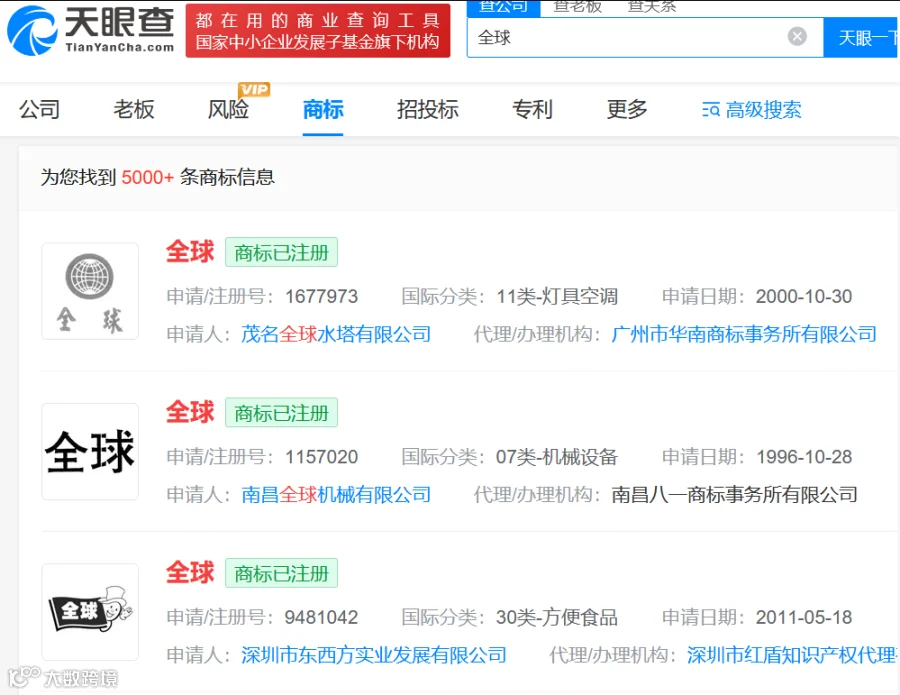Select registration number 1677973 text

coord(321,296)
